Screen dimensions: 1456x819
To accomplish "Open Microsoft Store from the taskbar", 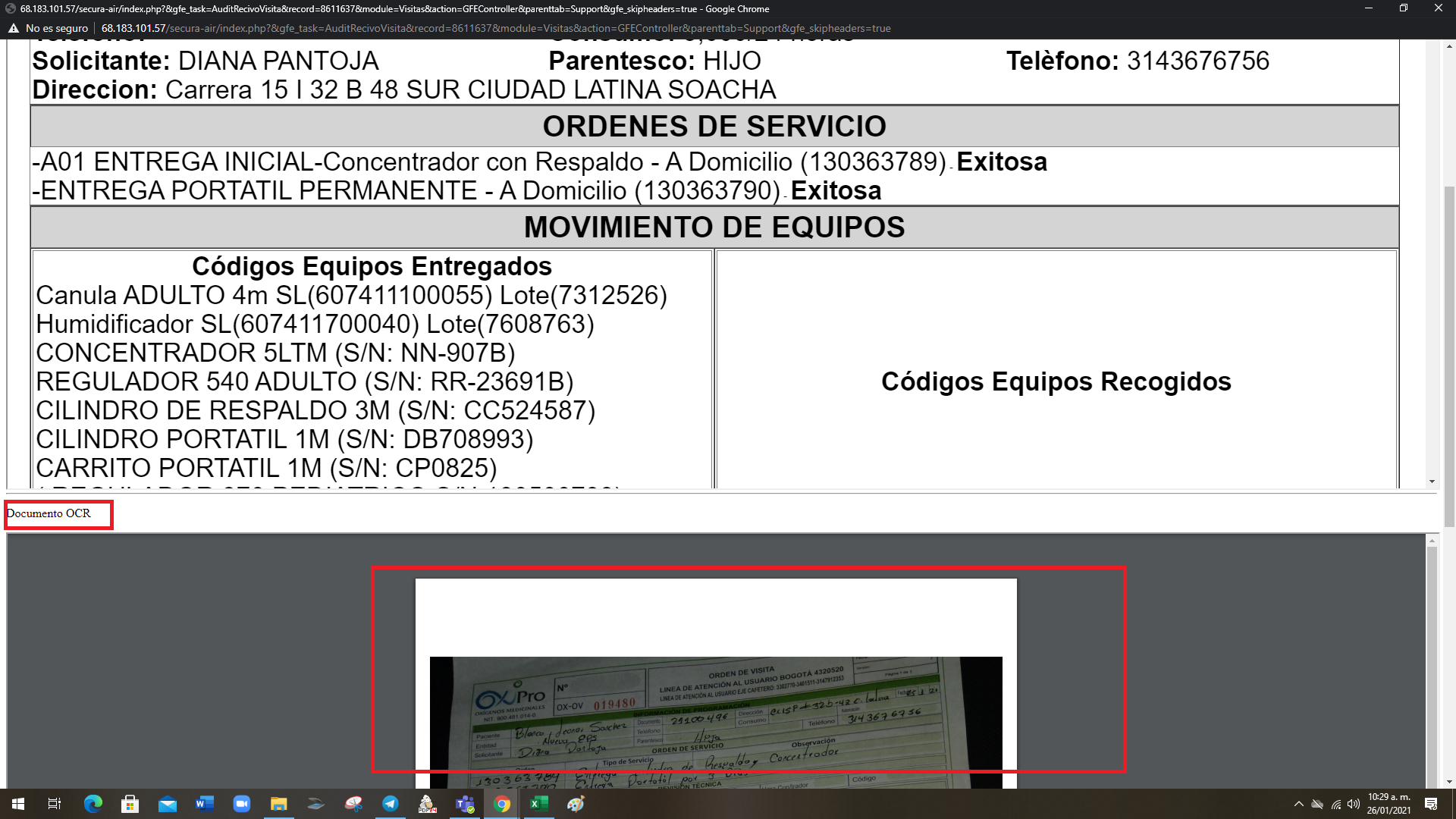I will tap(130, 804).
